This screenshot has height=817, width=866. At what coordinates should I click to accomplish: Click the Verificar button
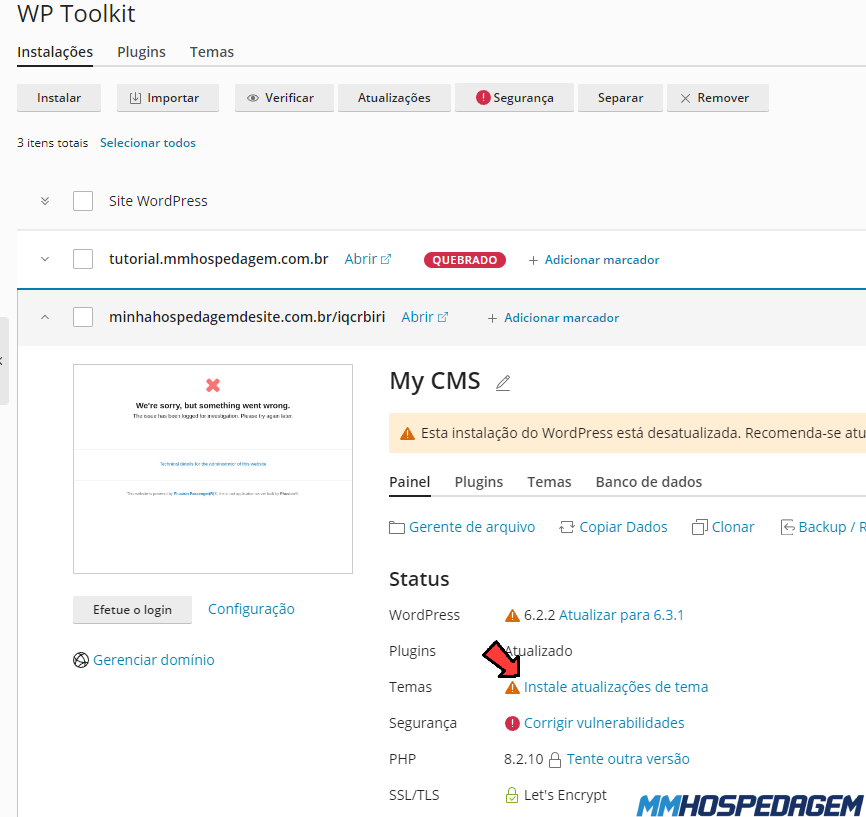tap(284, 98)
